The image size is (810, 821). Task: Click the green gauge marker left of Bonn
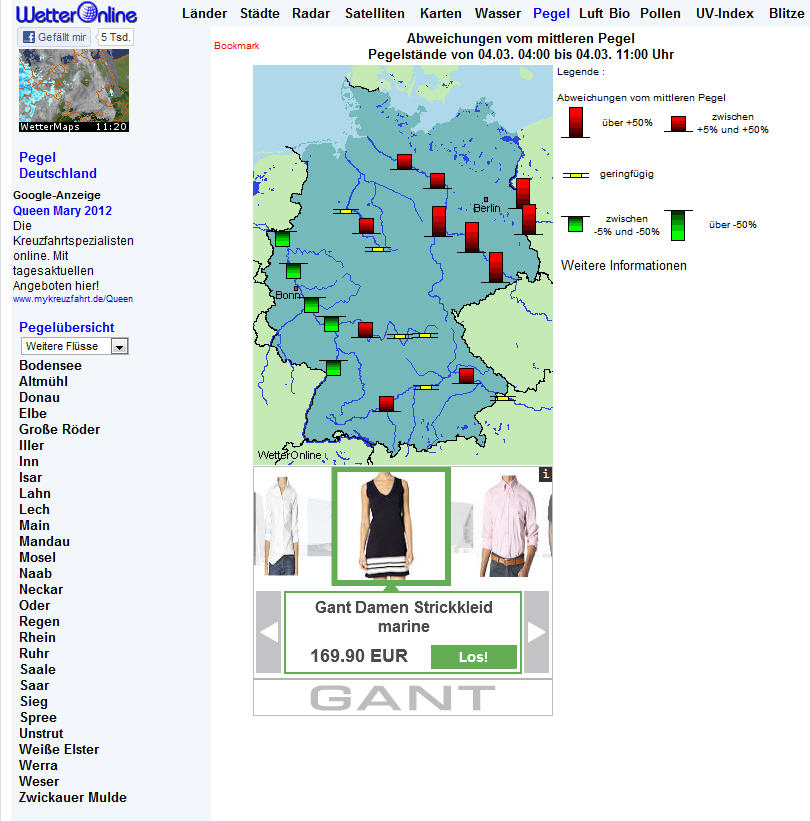click(293, 271)
